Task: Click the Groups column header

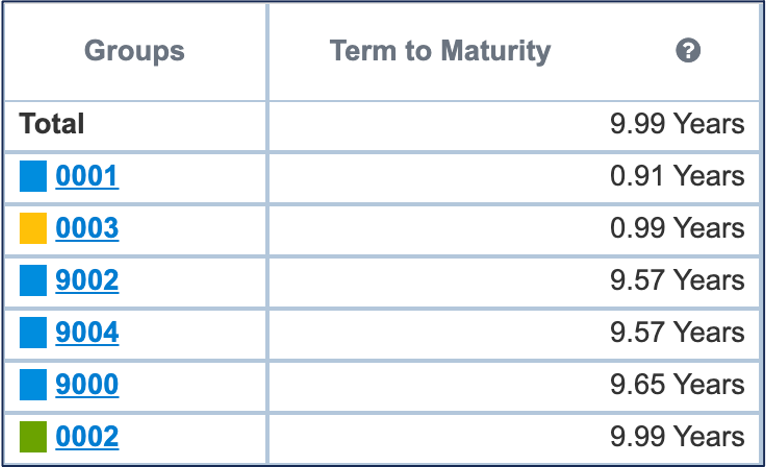Action: (134, 51)
